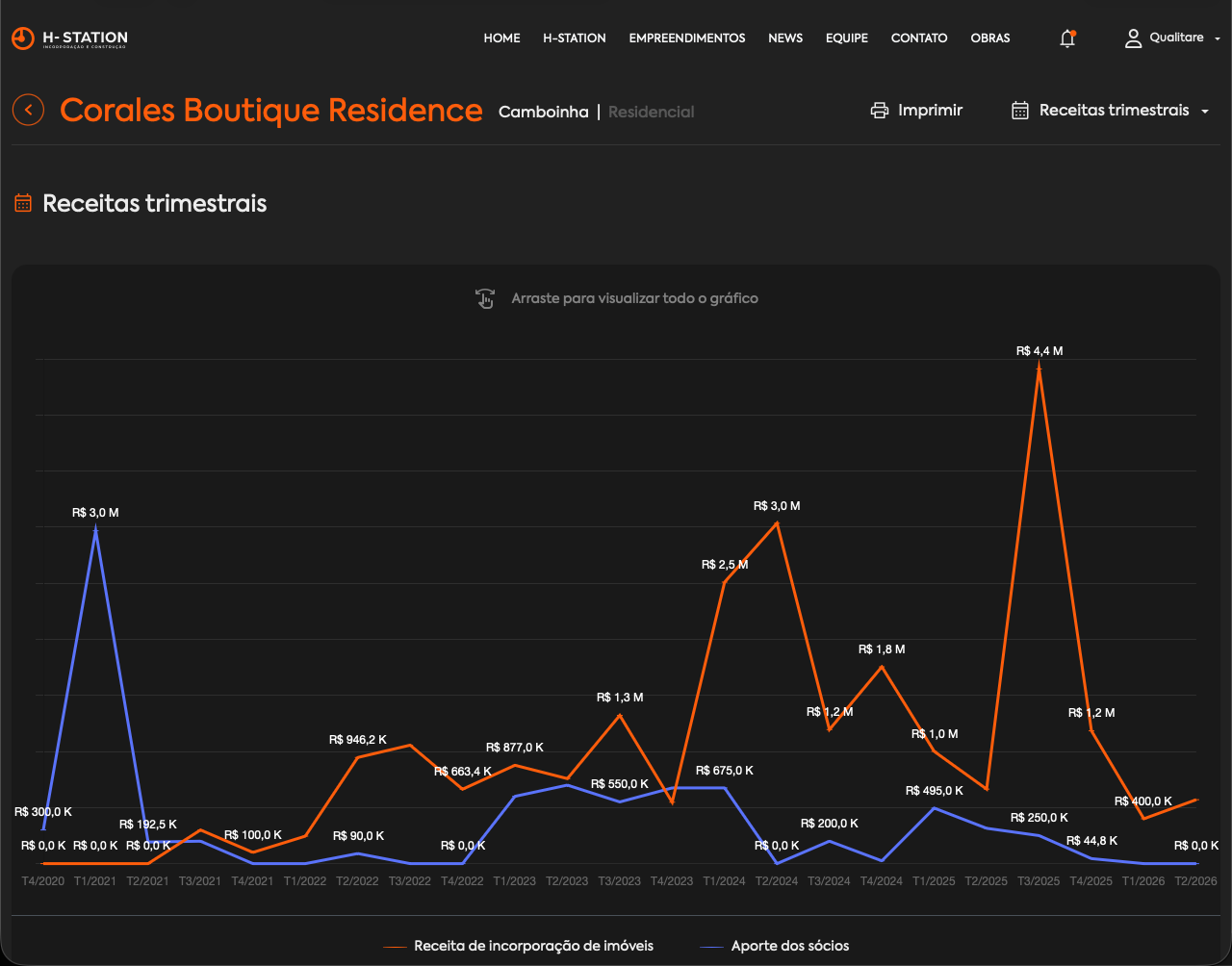Viewport: 1232px width, 966px height.
Task: Click the R$ 300,0 K data label
Action: pyautogui.click(x=43, y=812)
